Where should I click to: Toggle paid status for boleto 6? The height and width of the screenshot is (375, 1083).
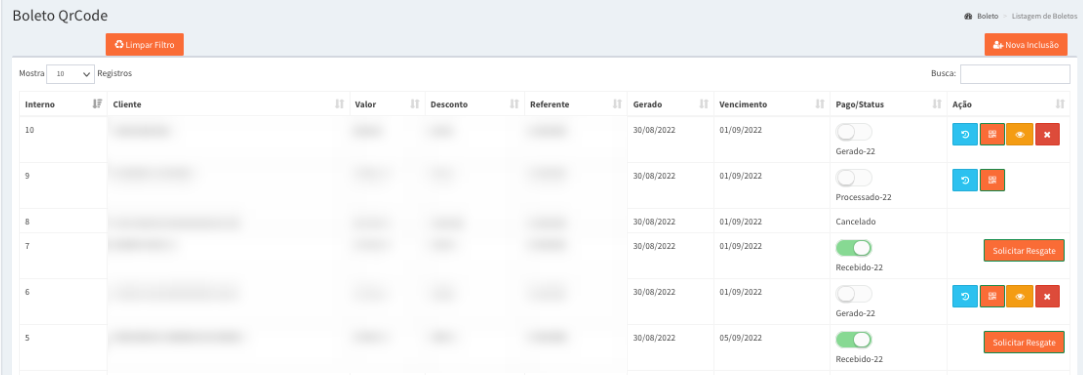click(x=854, y=294)
